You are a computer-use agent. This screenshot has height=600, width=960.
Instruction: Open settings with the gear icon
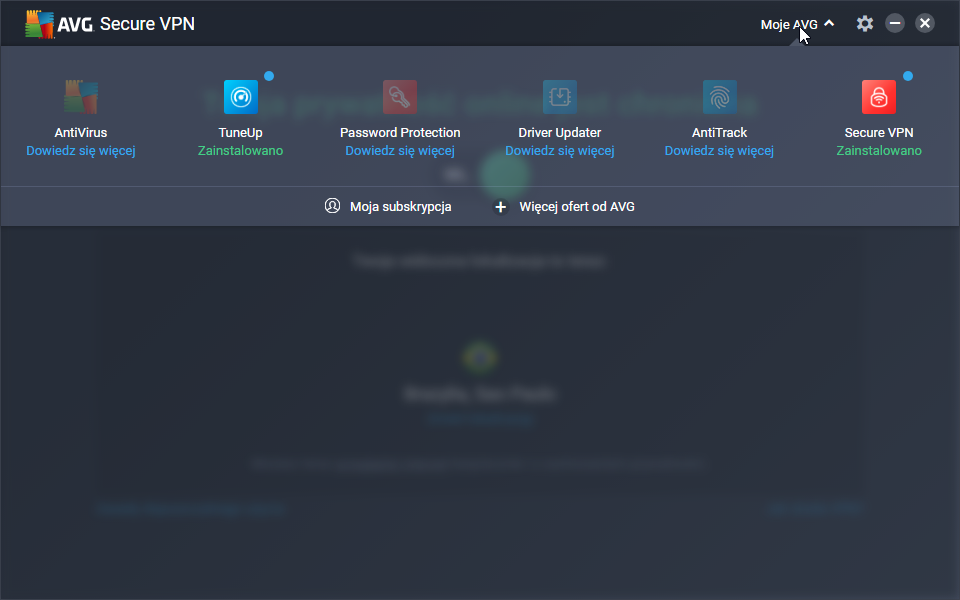[x=865, y=23]
